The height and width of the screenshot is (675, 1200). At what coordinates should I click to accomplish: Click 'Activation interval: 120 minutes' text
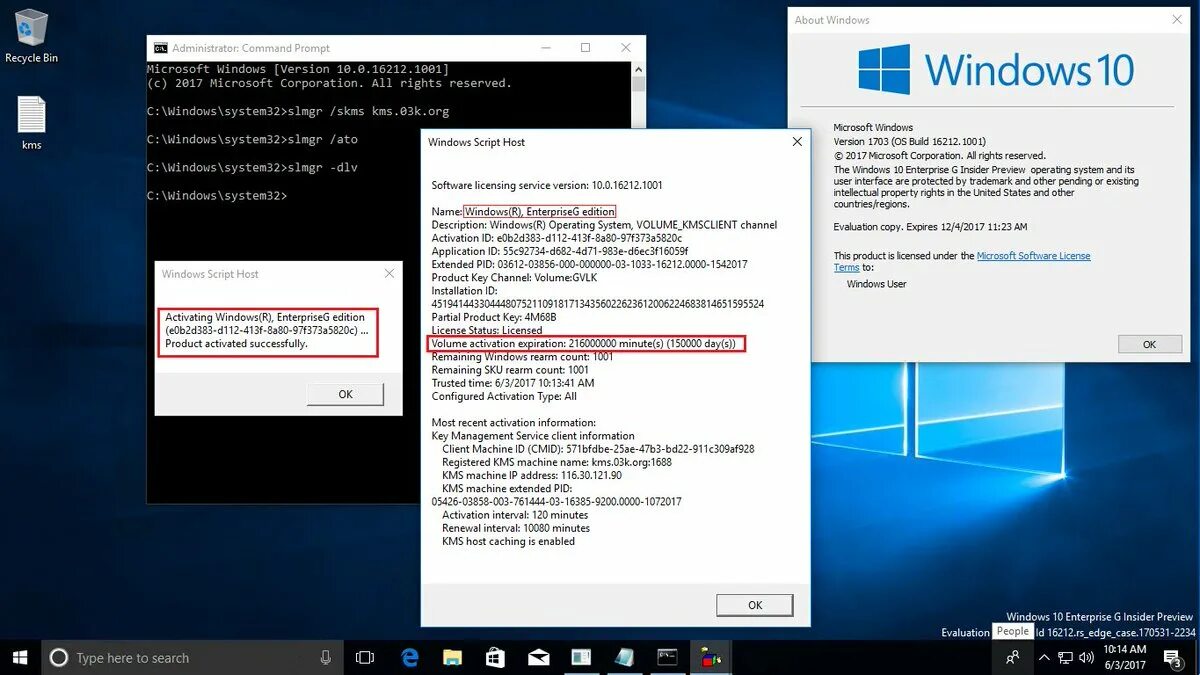[515, 515]
